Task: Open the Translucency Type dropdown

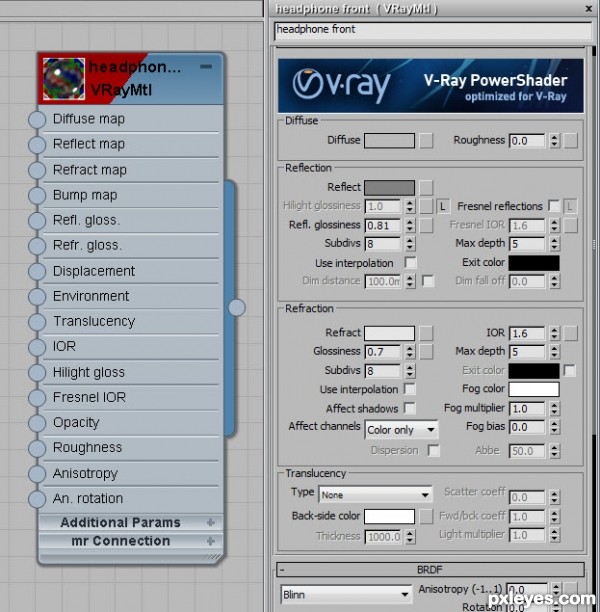Action: click(x=375, y=495)
